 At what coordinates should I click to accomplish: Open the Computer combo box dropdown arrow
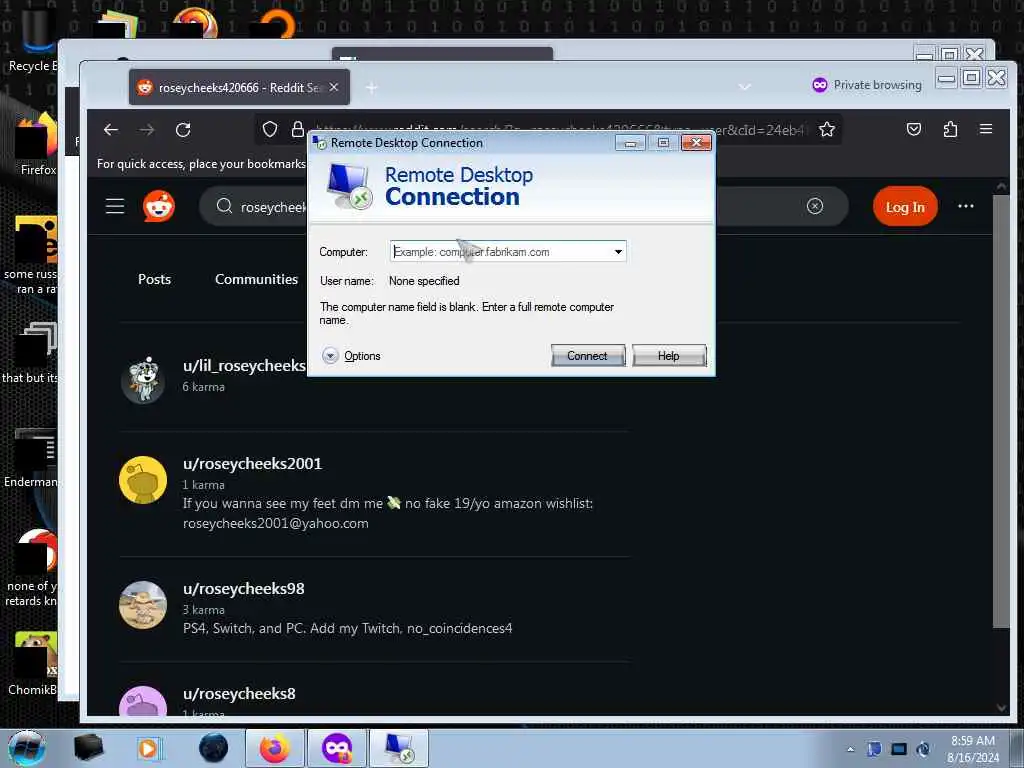[x=618, y=251]
